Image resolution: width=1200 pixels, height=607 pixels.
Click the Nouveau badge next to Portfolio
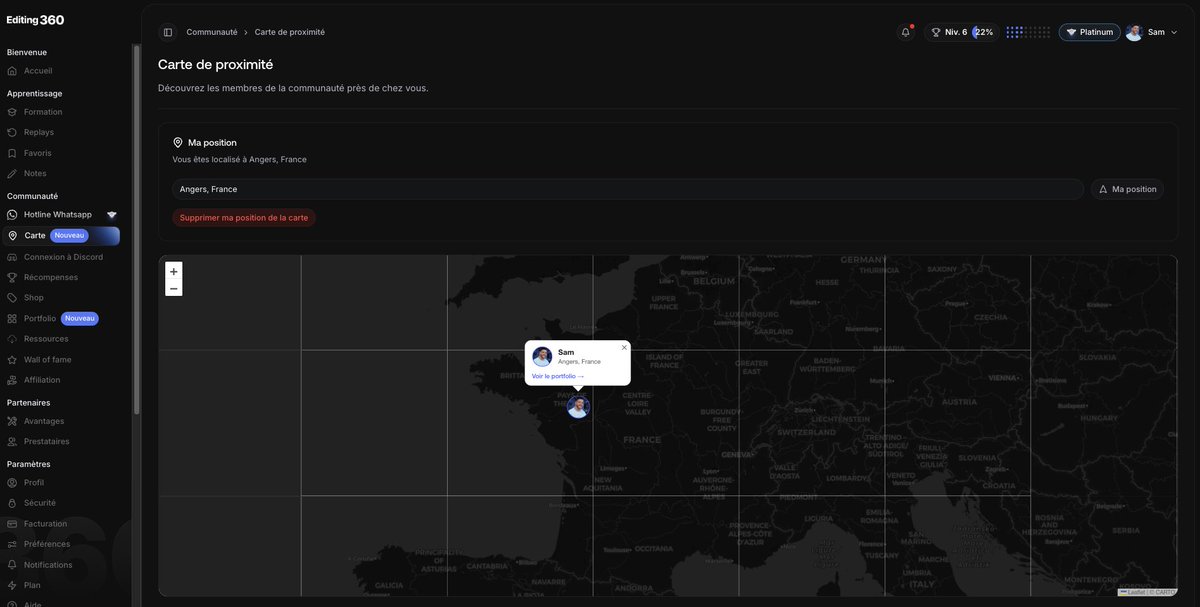pos(80,318)
